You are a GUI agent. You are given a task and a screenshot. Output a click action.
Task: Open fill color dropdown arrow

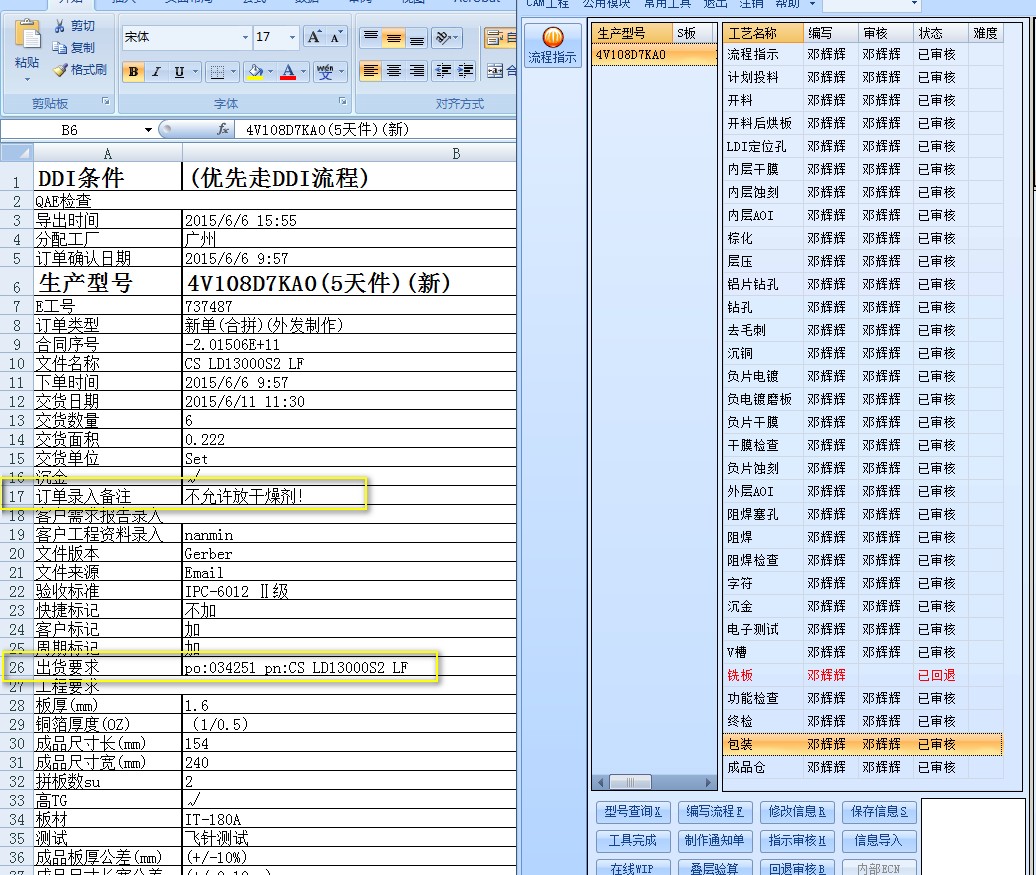click(270, 71)
